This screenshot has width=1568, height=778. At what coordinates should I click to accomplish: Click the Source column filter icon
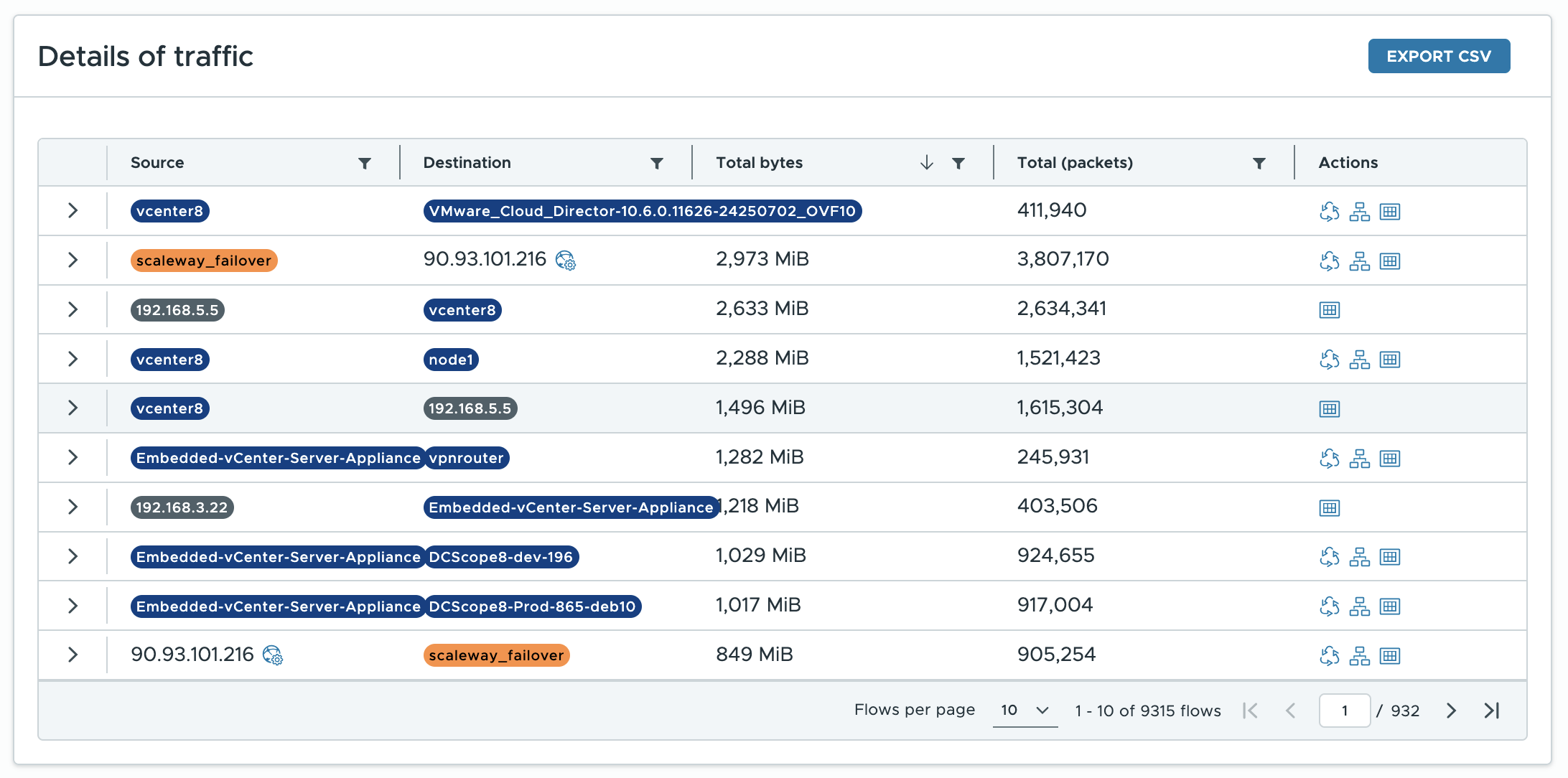(365, 163)
